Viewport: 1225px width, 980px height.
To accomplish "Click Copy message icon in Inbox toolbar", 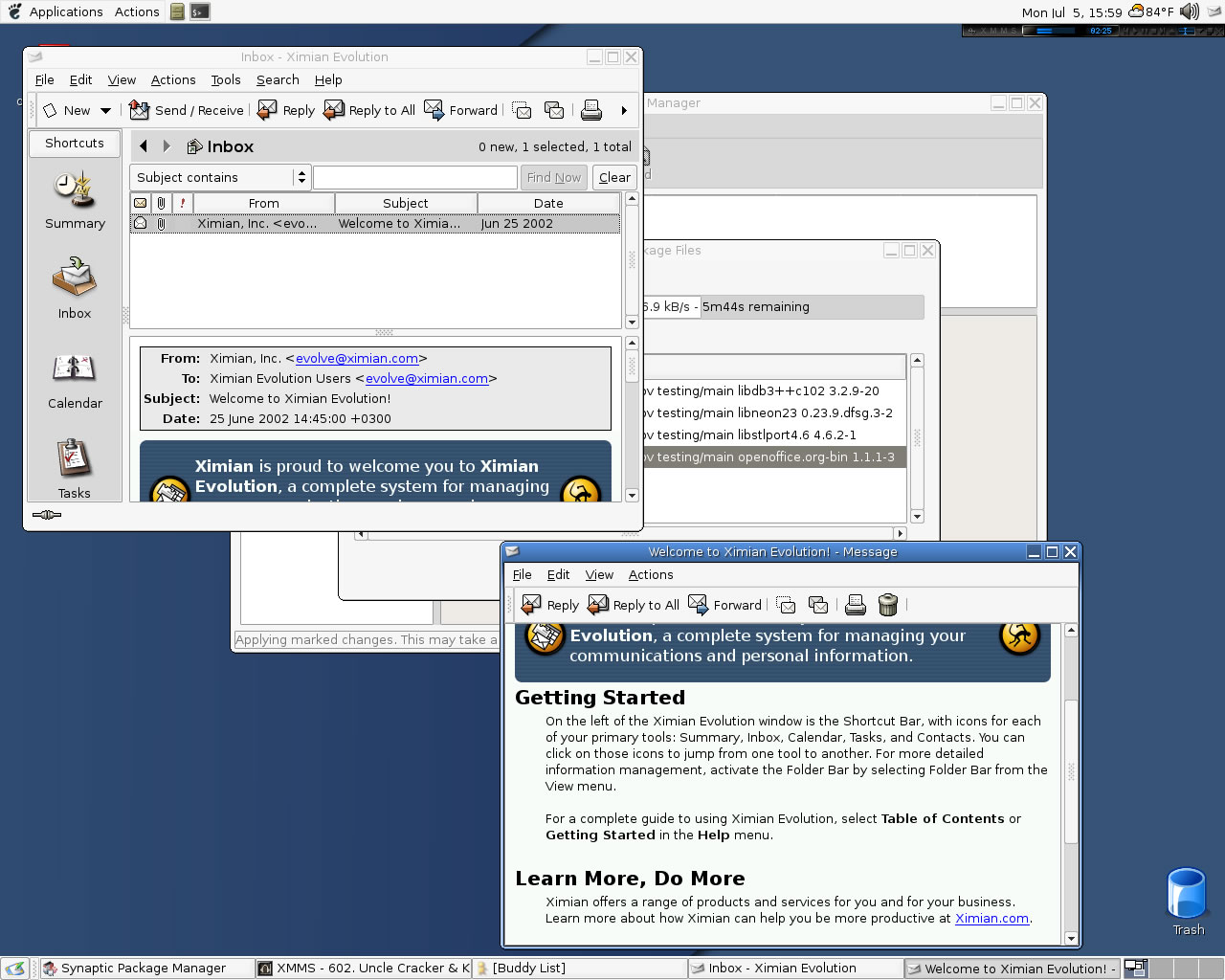I will pyautogui.click(x=554, y=110).
